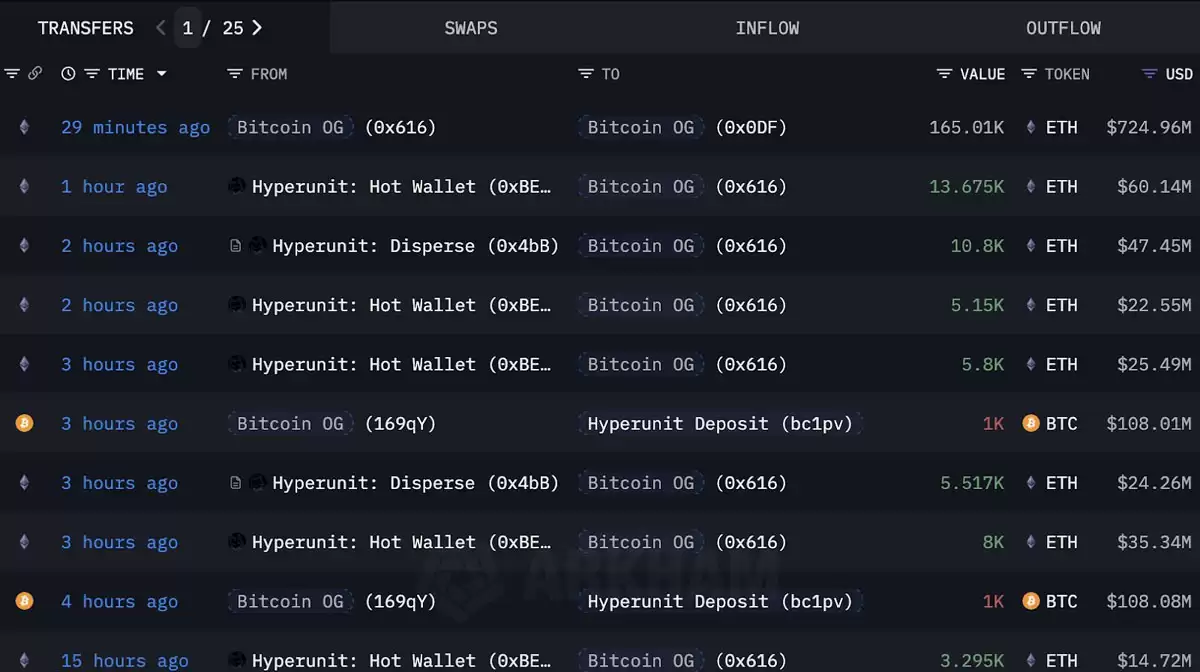Viewport: 1200px width, 672px height.
Task: Click the green 13.675K value
Action: [x=967, y=186]
